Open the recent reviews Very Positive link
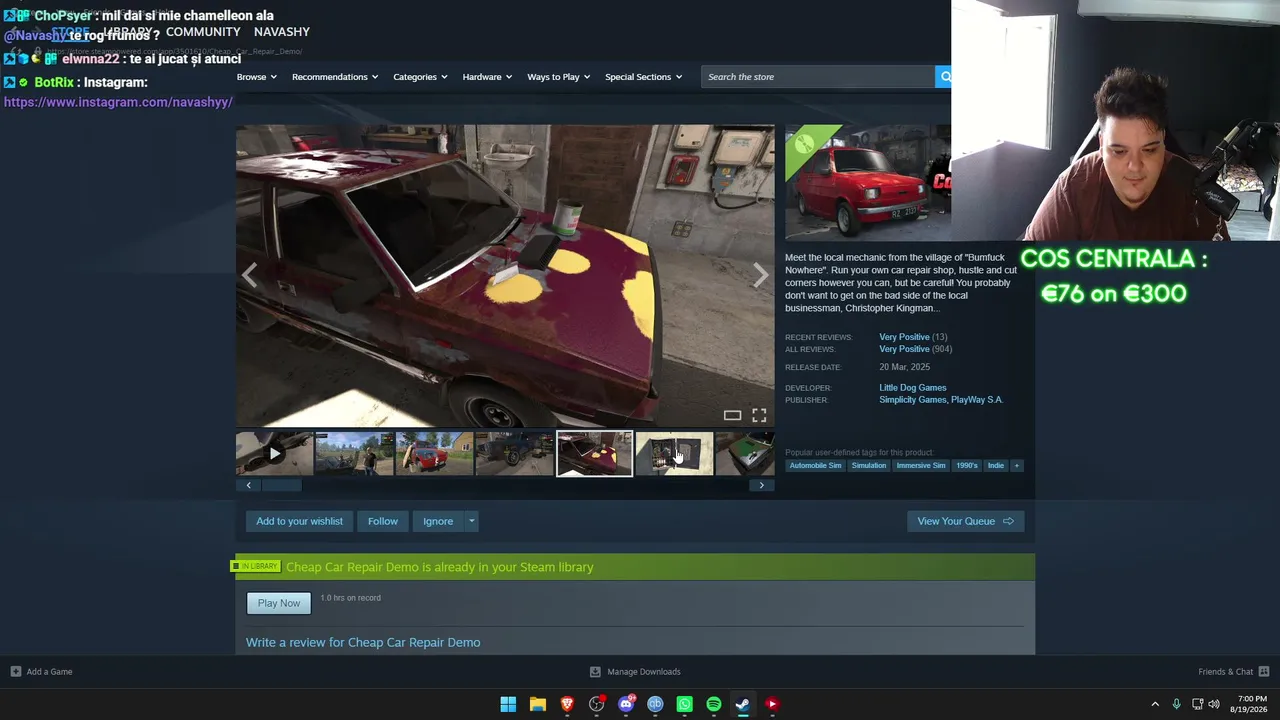The height and width of the screenshot is (720, 1280). coord(904,337)
